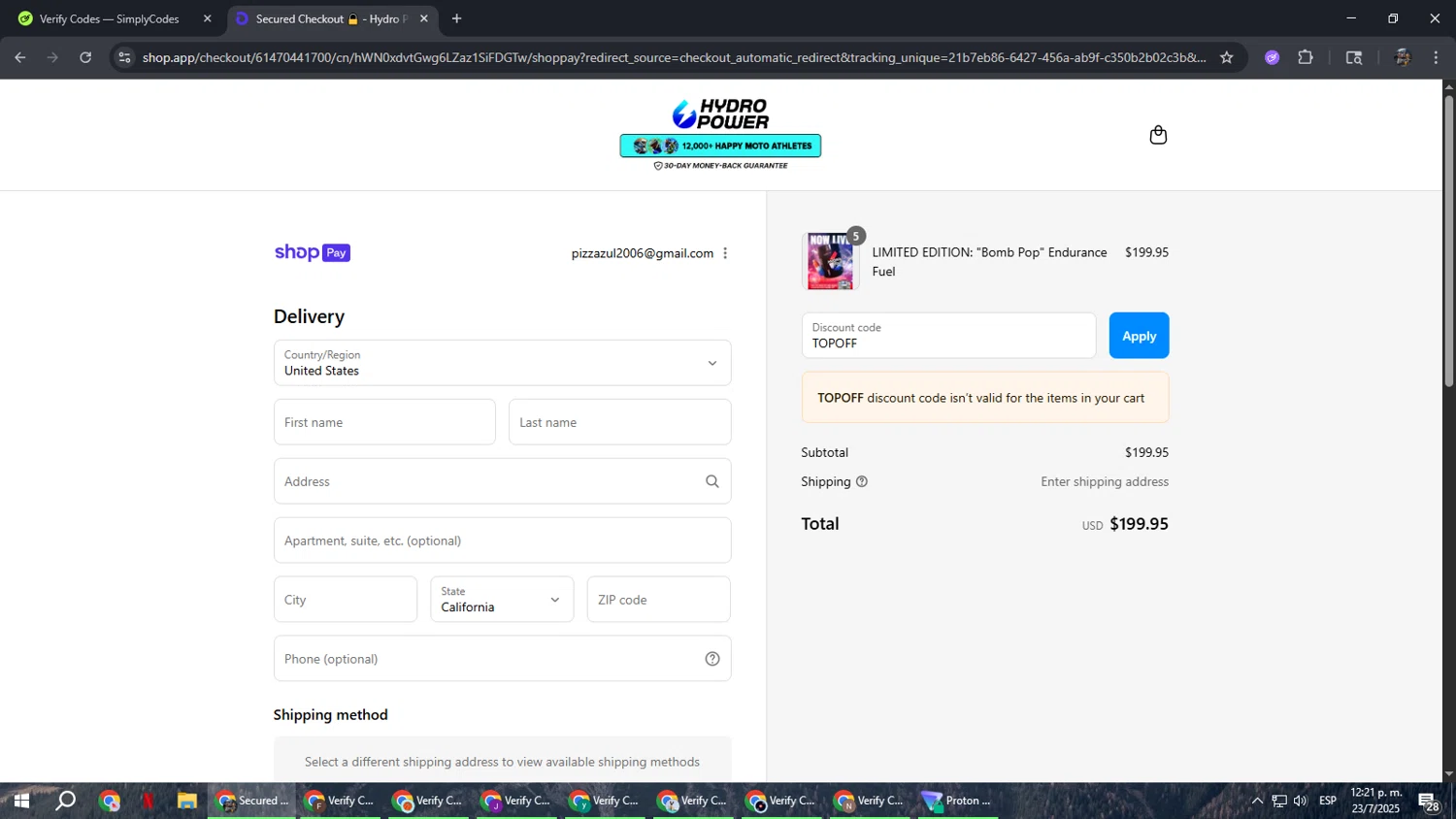This screenshot has height=819, width=1456.
Task: Focus the Apartment, suite, etc. field
Action: point(503,541)
